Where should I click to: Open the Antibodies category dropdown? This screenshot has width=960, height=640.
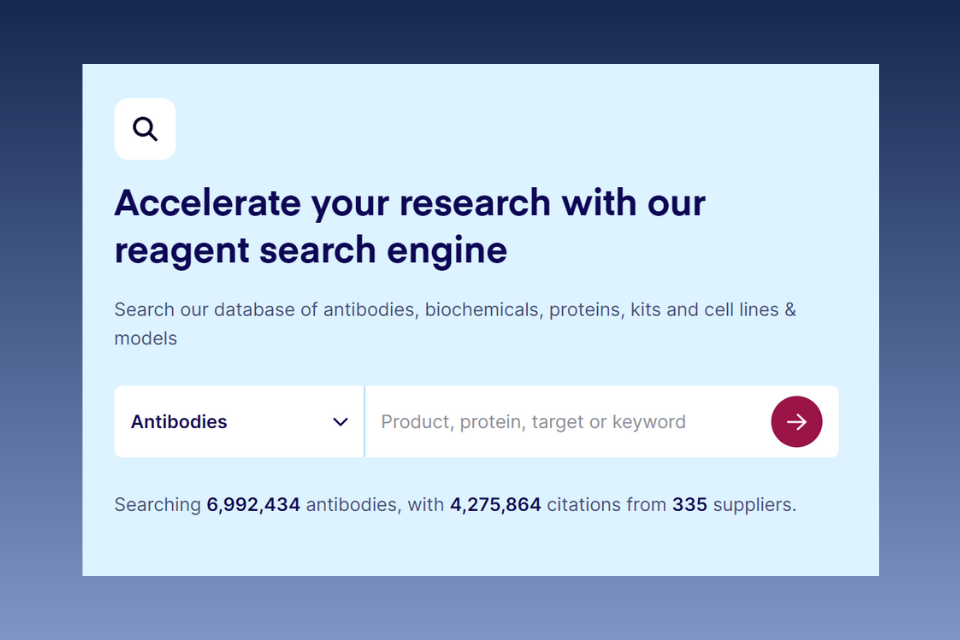239,421
